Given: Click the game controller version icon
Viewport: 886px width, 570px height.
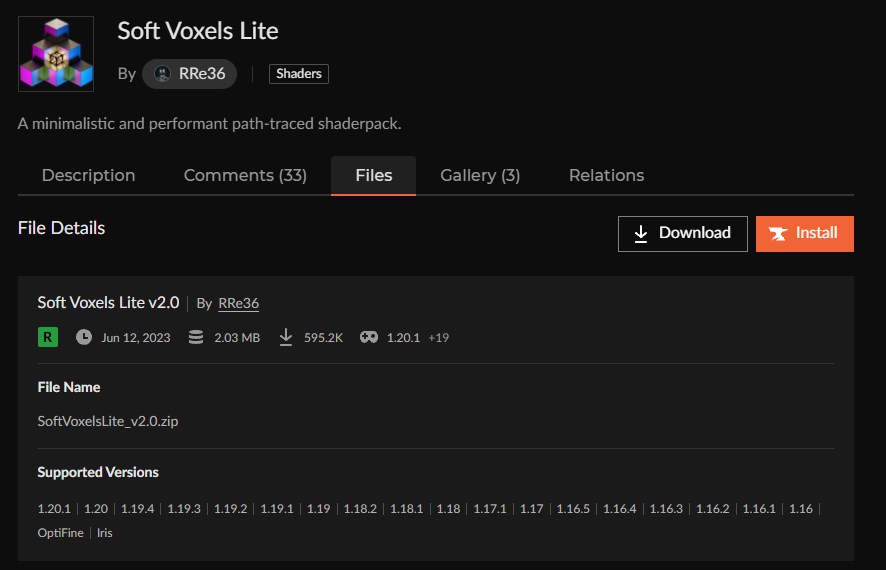Looking at the screenshot, I should pos(369,337).
